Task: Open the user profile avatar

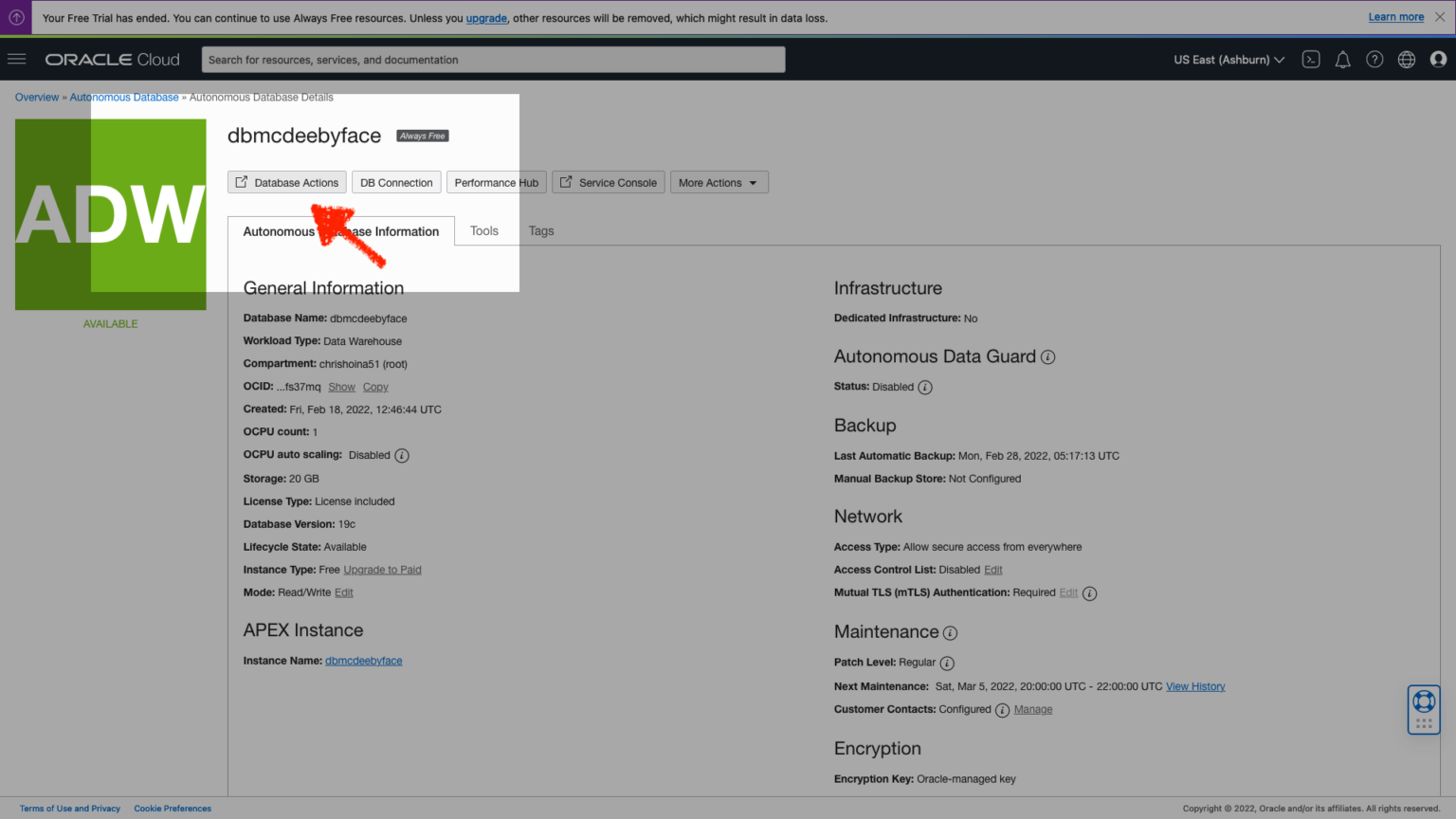Action: pyautogui.click(x=1438, y=59)
